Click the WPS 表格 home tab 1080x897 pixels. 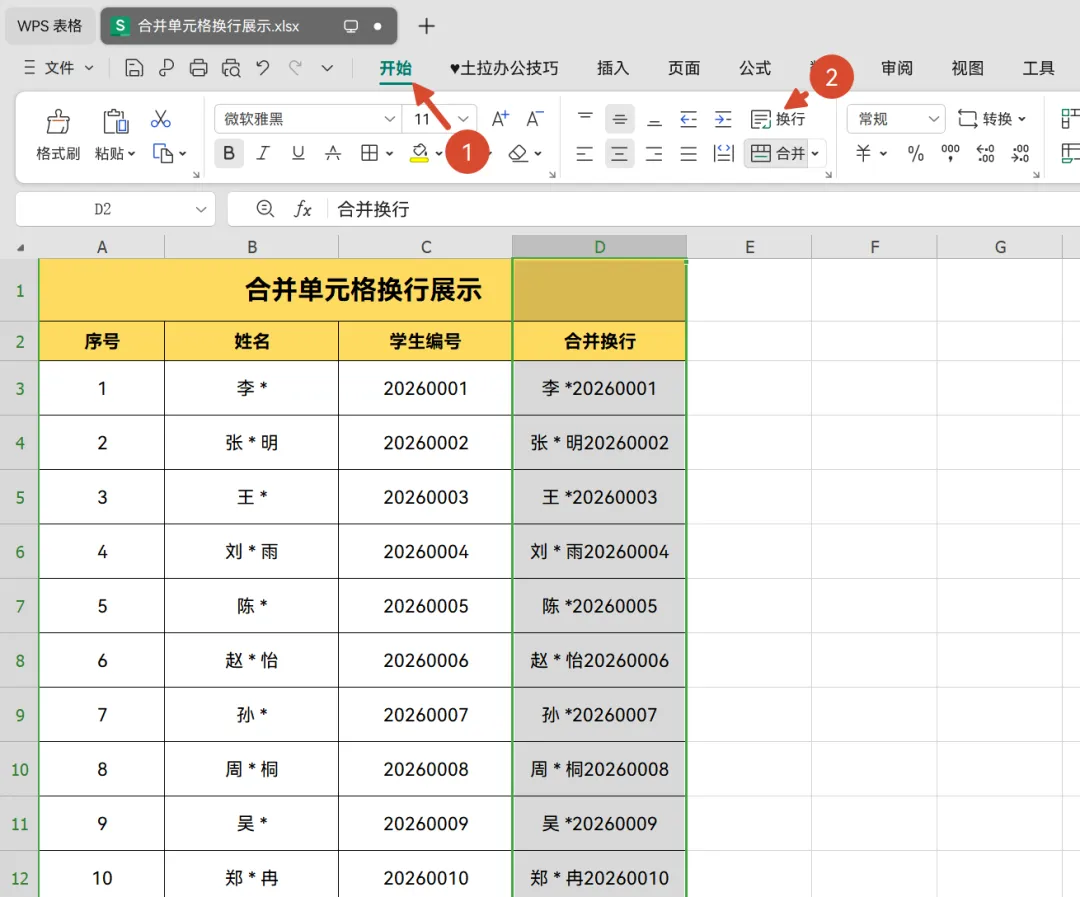tap(50, 26)
